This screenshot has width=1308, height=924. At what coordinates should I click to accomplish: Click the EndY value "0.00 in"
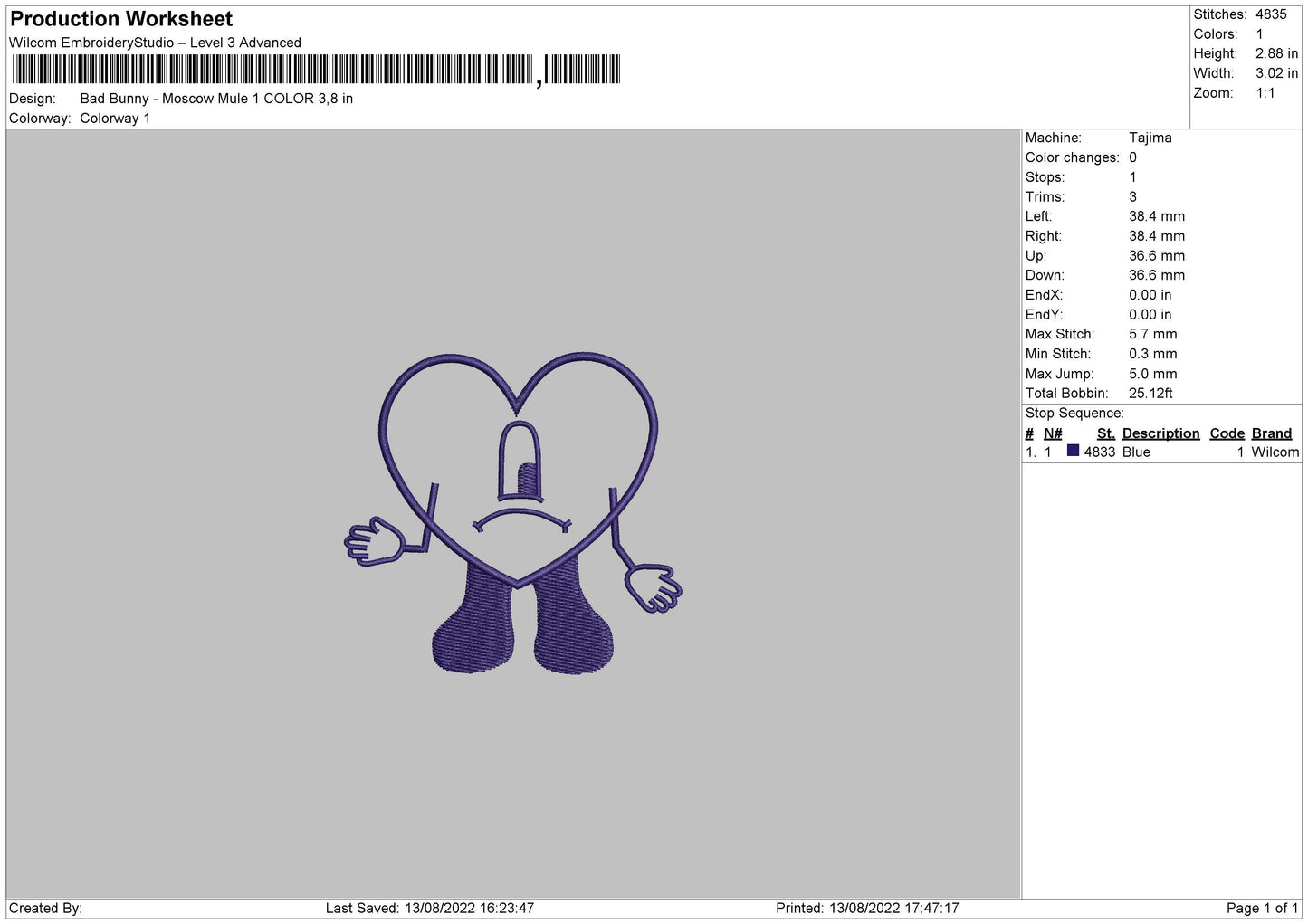(x=1150, y=315)
